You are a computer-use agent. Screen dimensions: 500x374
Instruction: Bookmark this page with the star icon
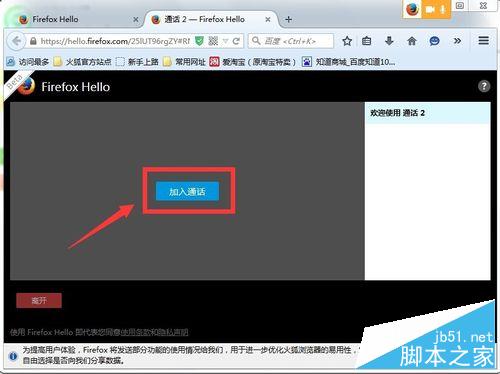(x=347, y=41)
